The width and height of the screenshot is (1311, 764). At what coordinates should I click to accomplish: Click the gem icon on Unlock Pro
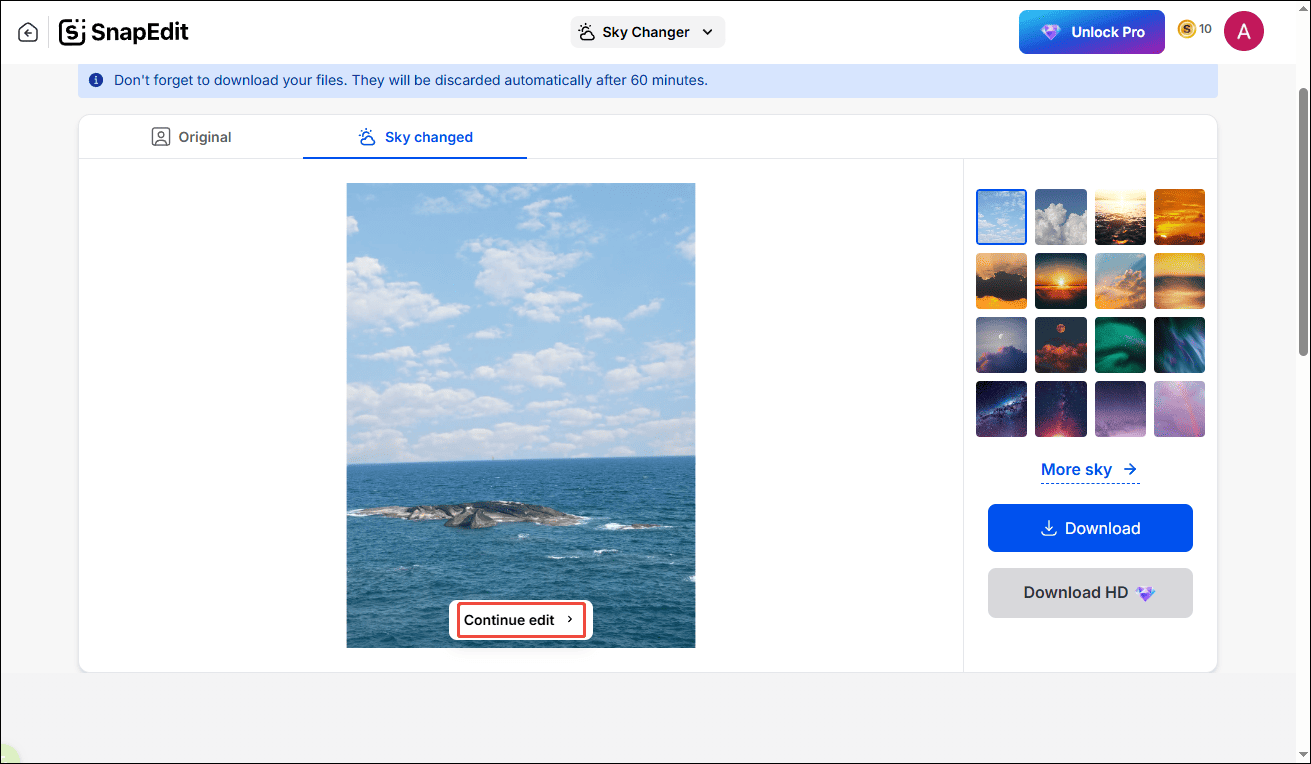coord(1051,31)
